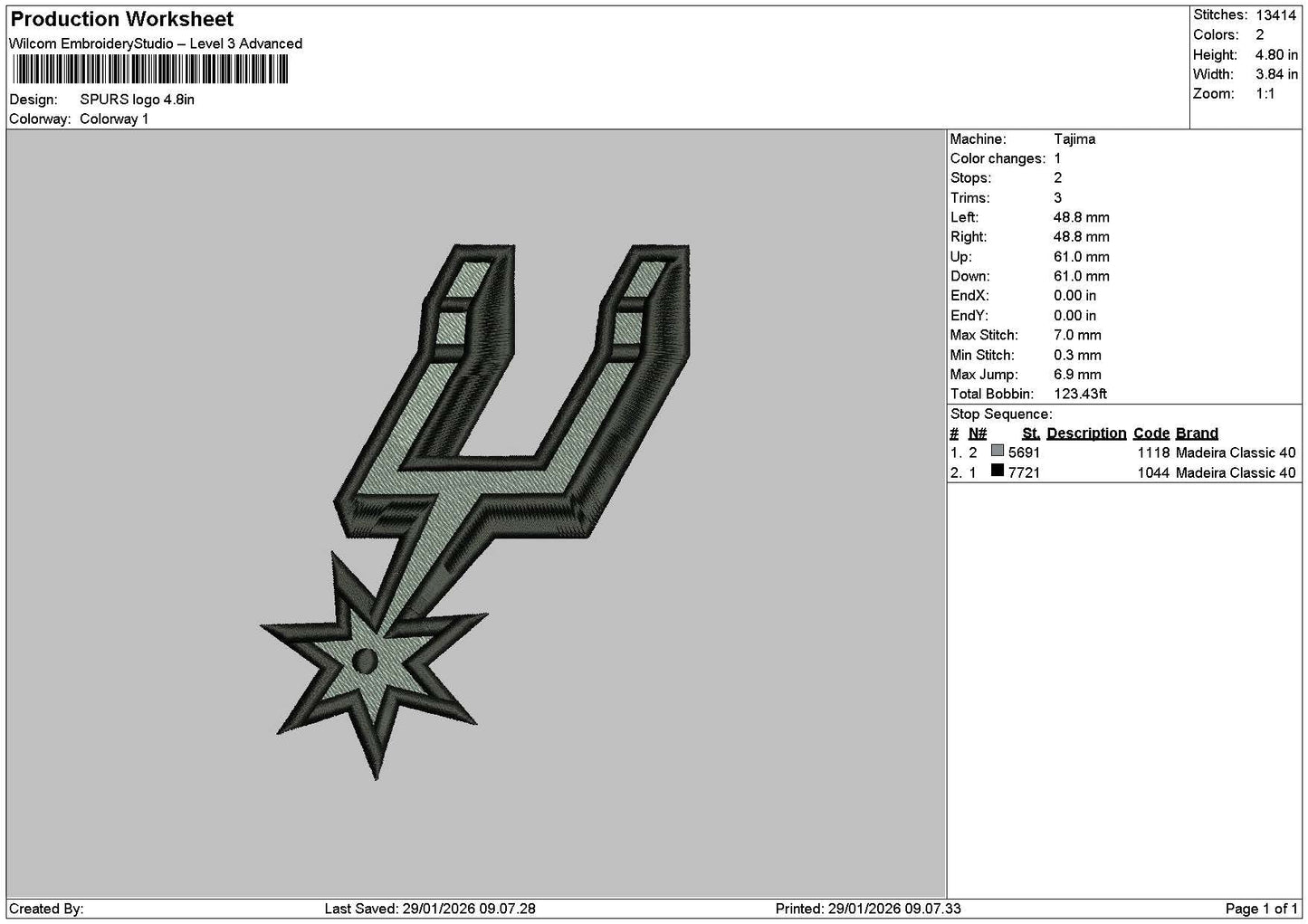This screenshot has height=924, width=1308.
Task: Click the Left value 48.8 mm
Action: 1082,217
